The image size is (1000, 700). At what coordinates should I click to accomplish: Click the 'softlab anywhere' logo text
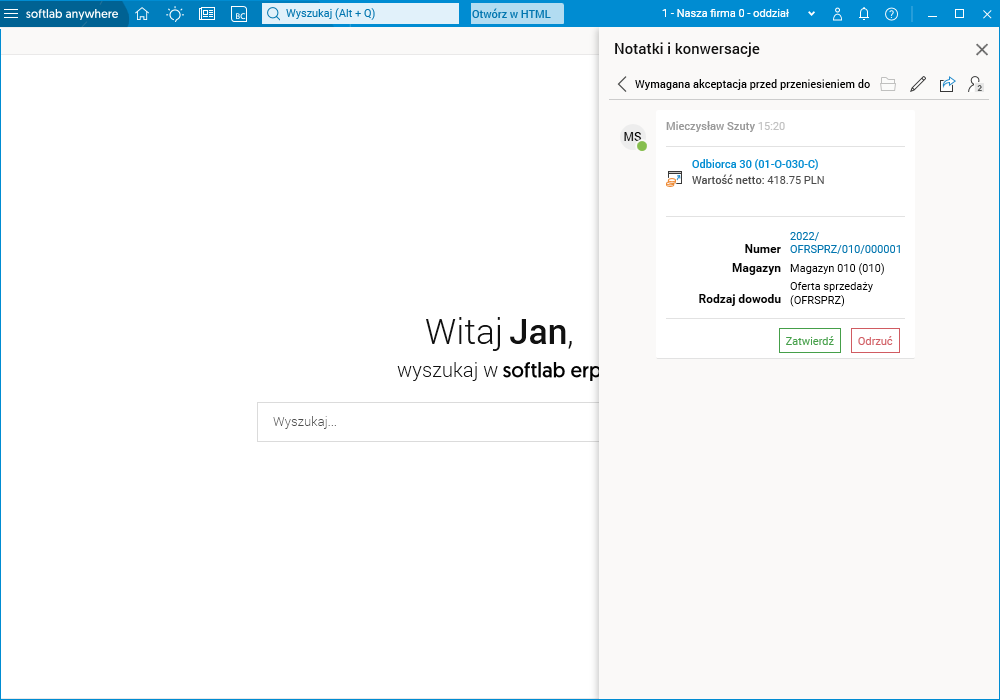(71, 13)
